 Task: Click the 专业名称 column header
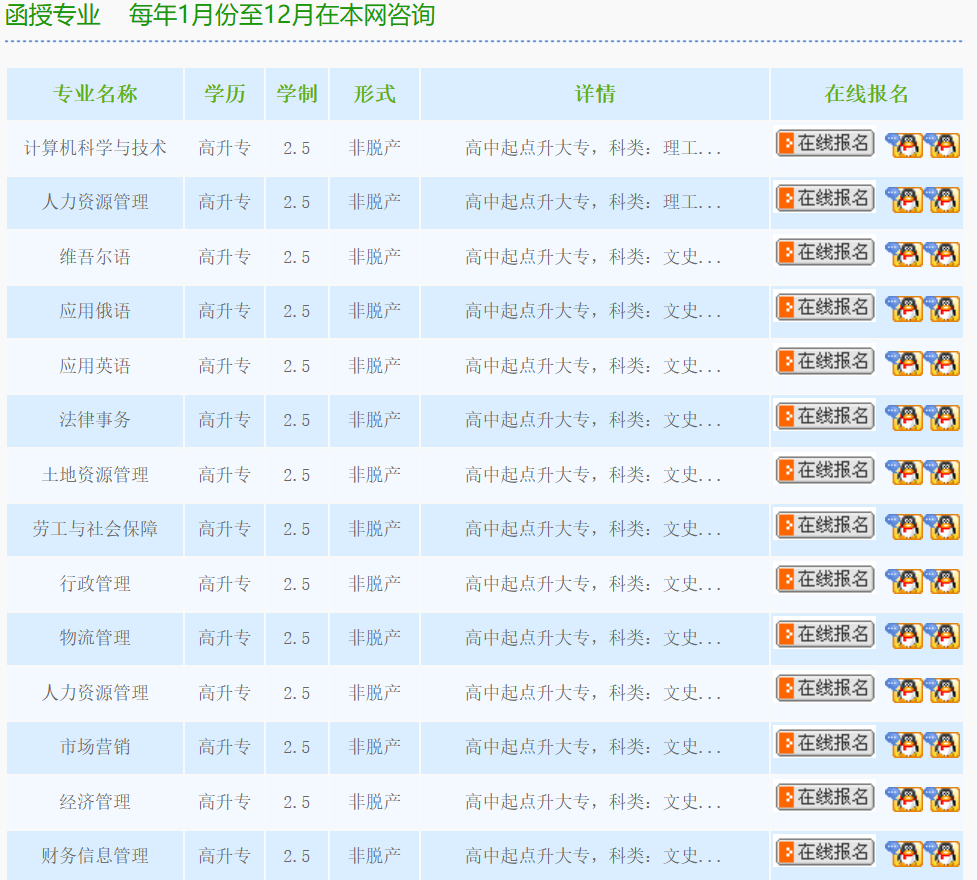point(95,94)
